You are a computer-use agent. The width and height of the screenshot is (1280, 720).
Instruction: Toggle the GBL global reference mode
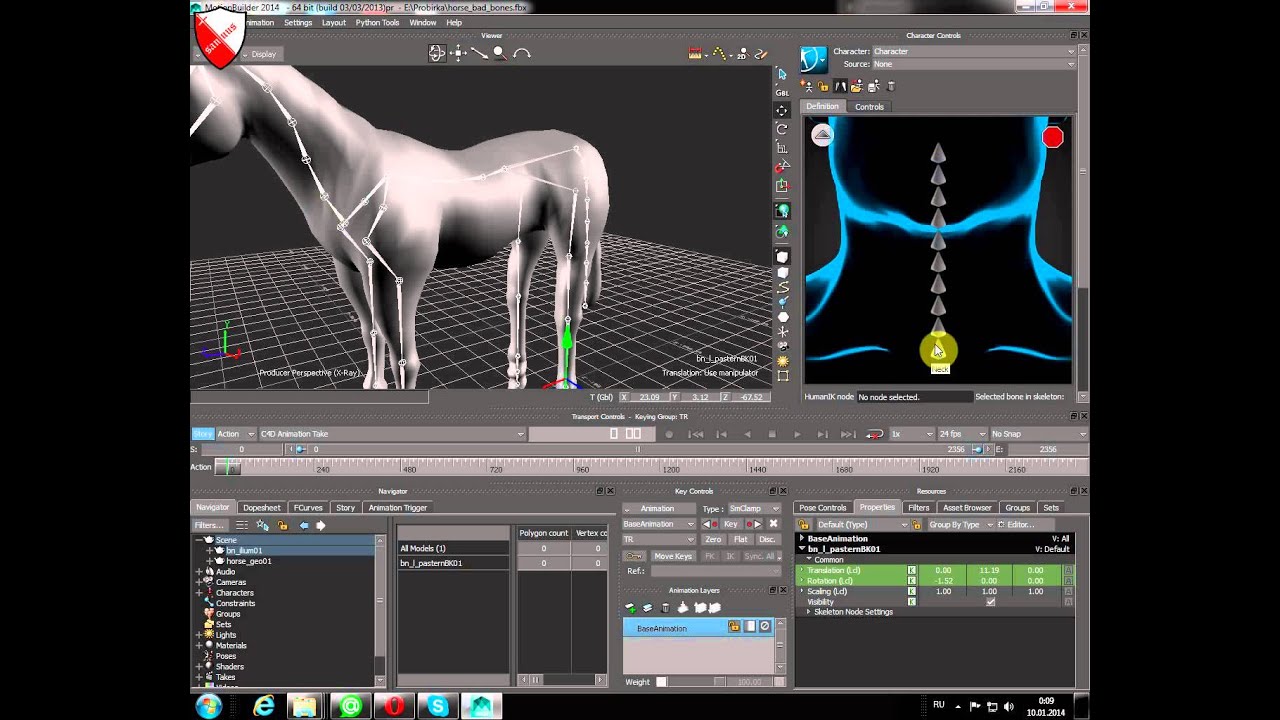pyautogui.click(x=782, y=92)
